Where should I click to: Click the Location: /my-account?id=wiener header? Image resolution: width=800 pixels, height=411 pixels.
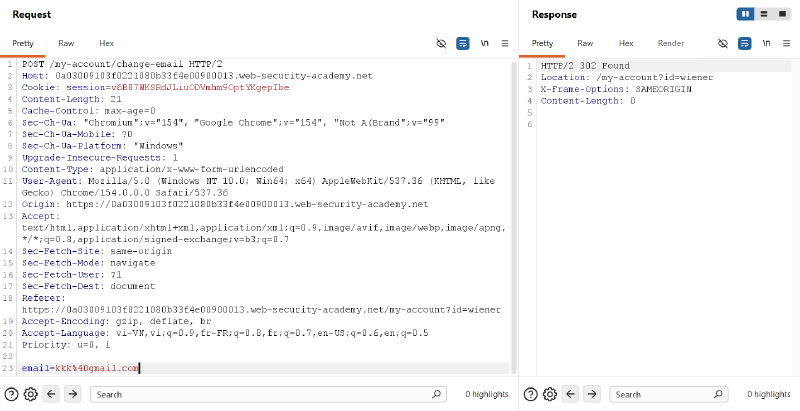[x=627, y=78]
